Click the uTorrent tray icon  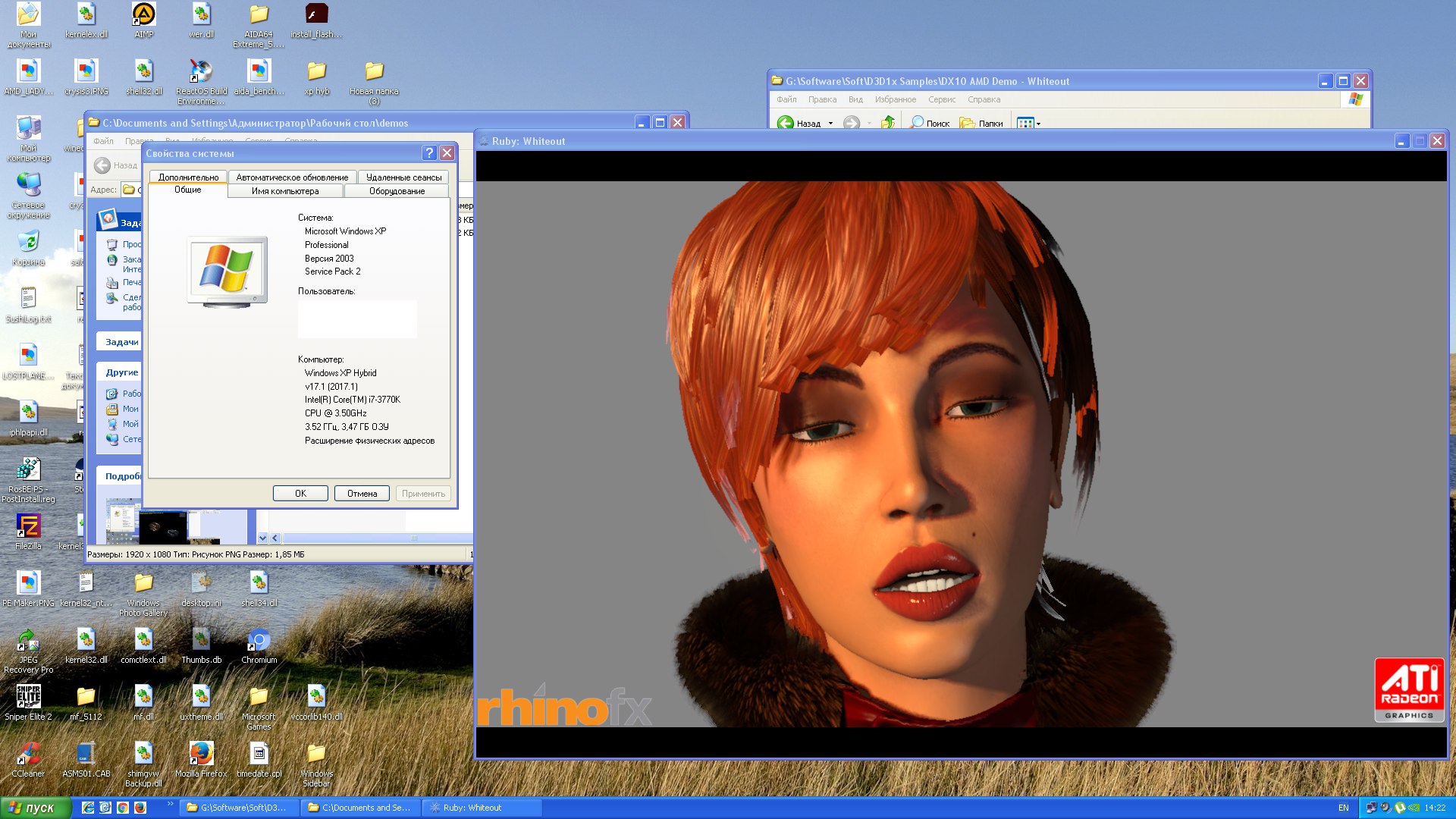pyautogui.click(x=1400, y=808)
